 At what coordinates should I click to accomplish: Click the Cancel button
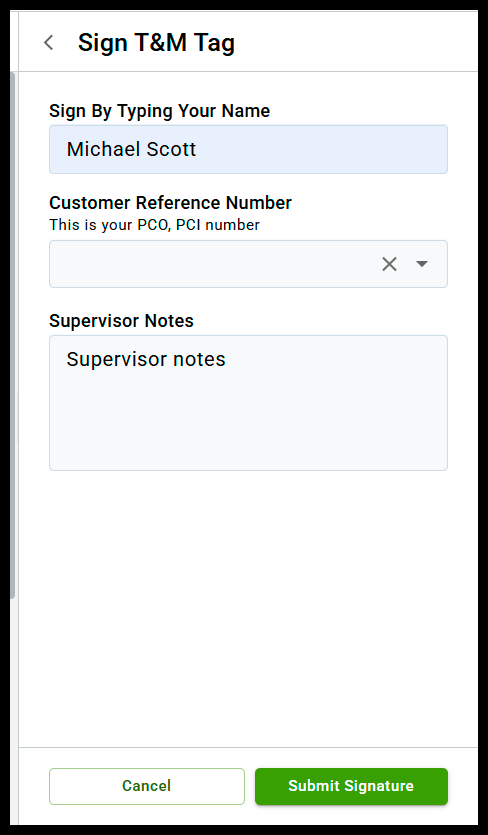(147, 786)
